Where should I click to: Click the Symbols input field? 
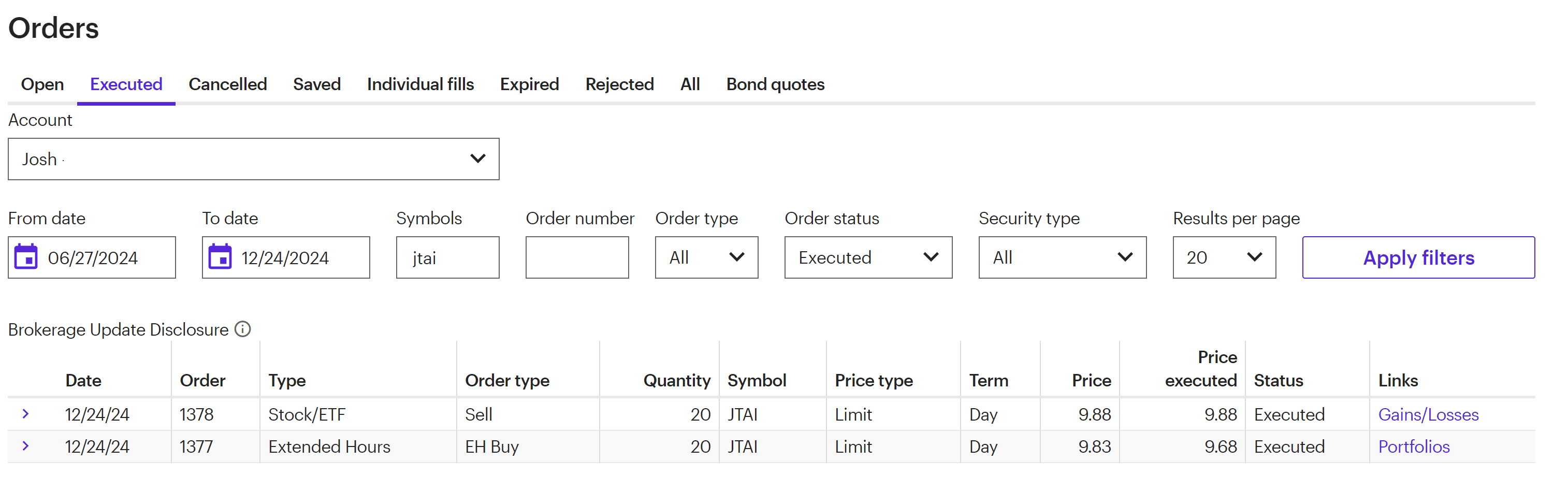point(447,257)
